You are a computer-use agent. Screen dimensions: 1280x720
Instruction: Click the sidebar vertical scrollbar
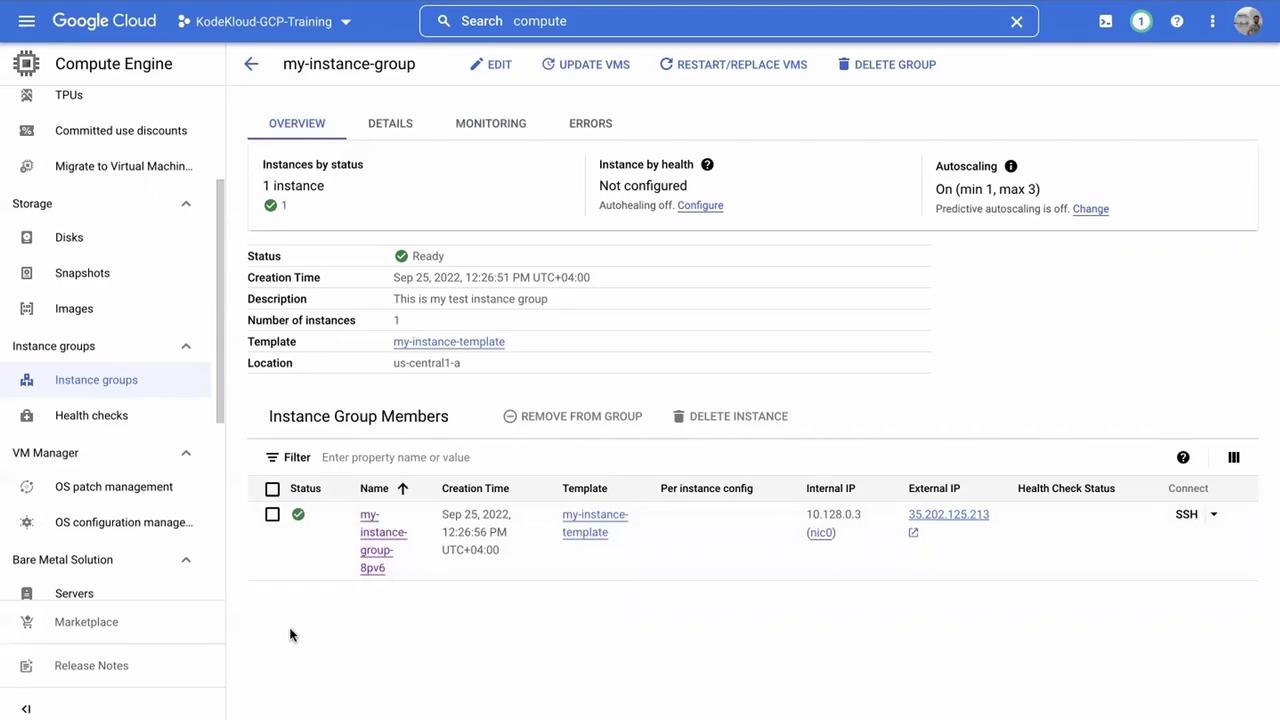point(220,300)
